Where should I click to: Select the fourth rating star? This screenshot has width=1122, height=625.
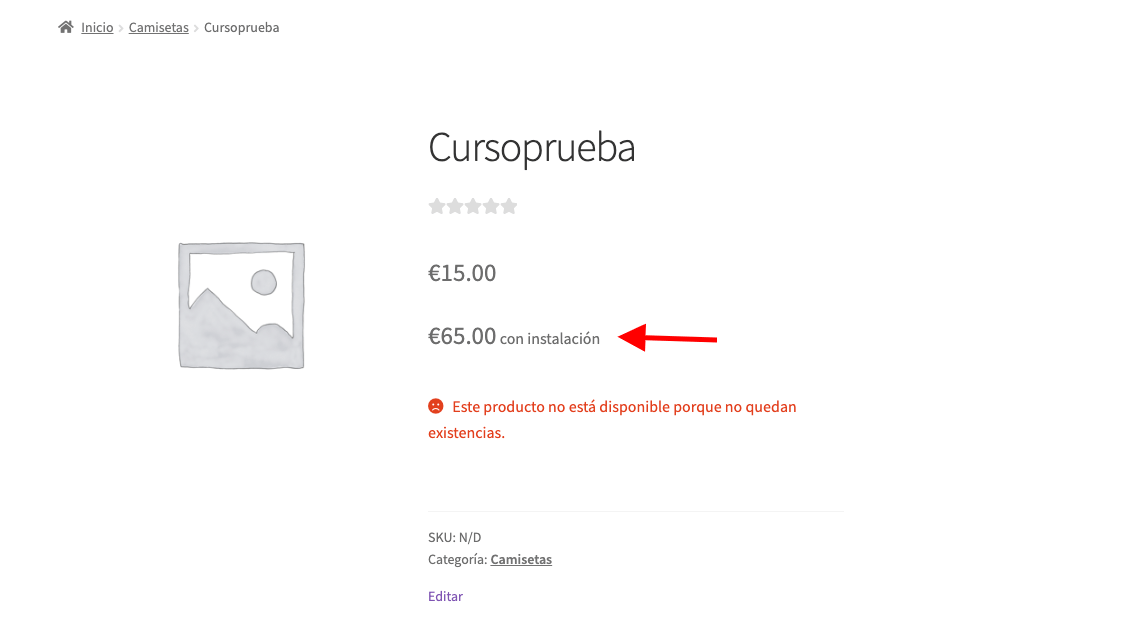tap(491, 206)
